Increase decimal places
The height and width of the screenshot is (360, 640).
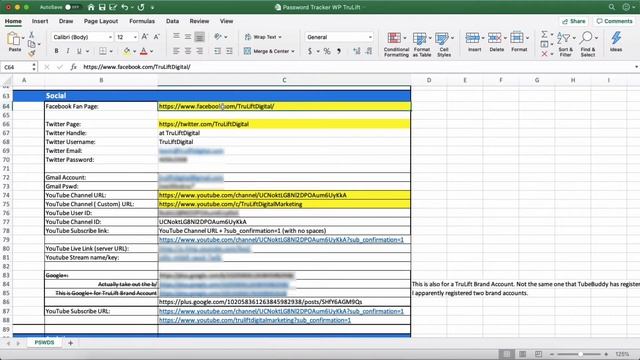click(x=357, y=51)
